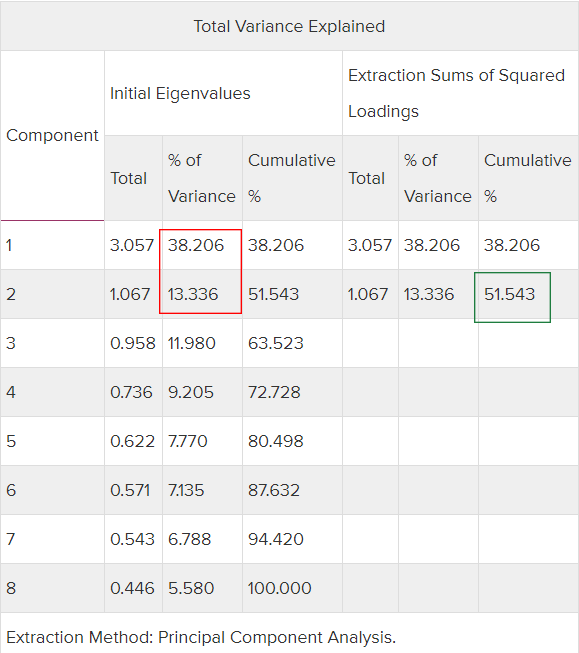Select cumulative value 94.420

(x=276, y=539)
